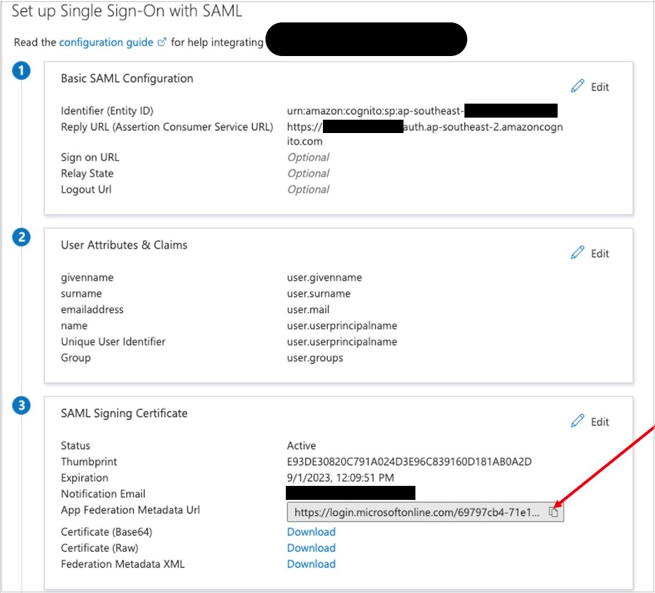Click the Relay State Optional value

pos(308,173)
